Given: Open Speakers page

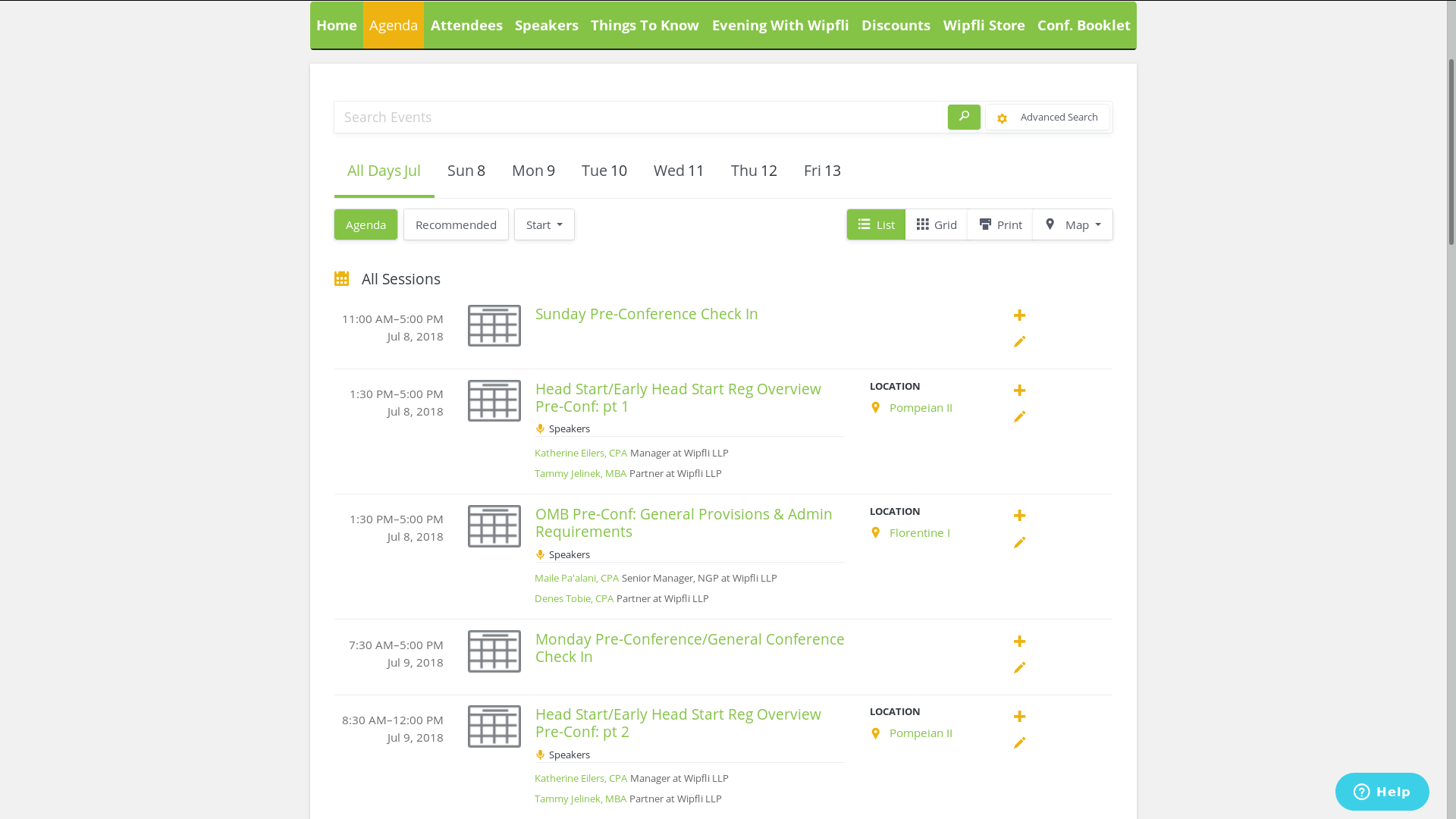Looking at the screenshot, I should tap(547, 25).
